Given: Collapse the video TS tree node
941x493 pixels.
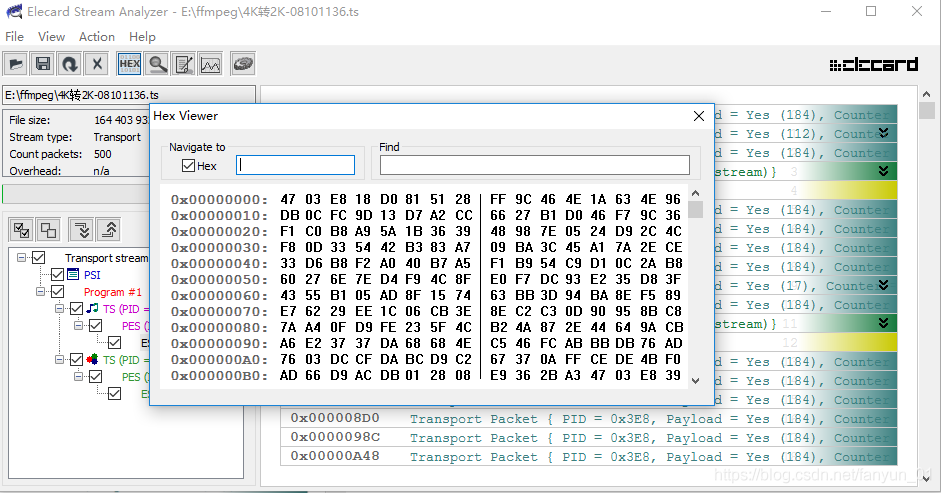Looking at the screenshot, I should (59, 360).
